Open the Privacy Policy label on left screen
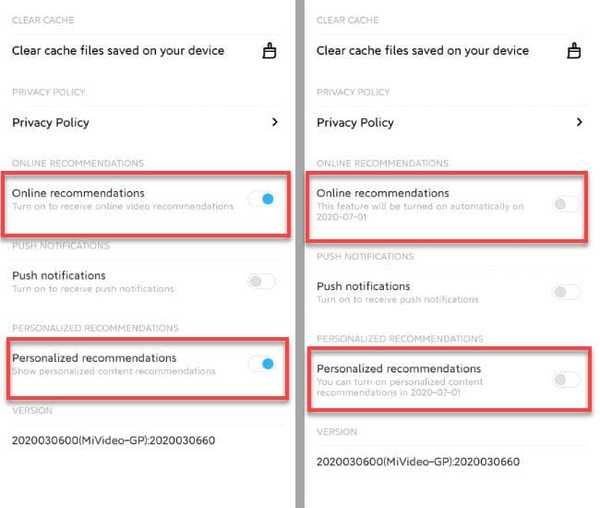The image size is (600, 508). (51, 122)
